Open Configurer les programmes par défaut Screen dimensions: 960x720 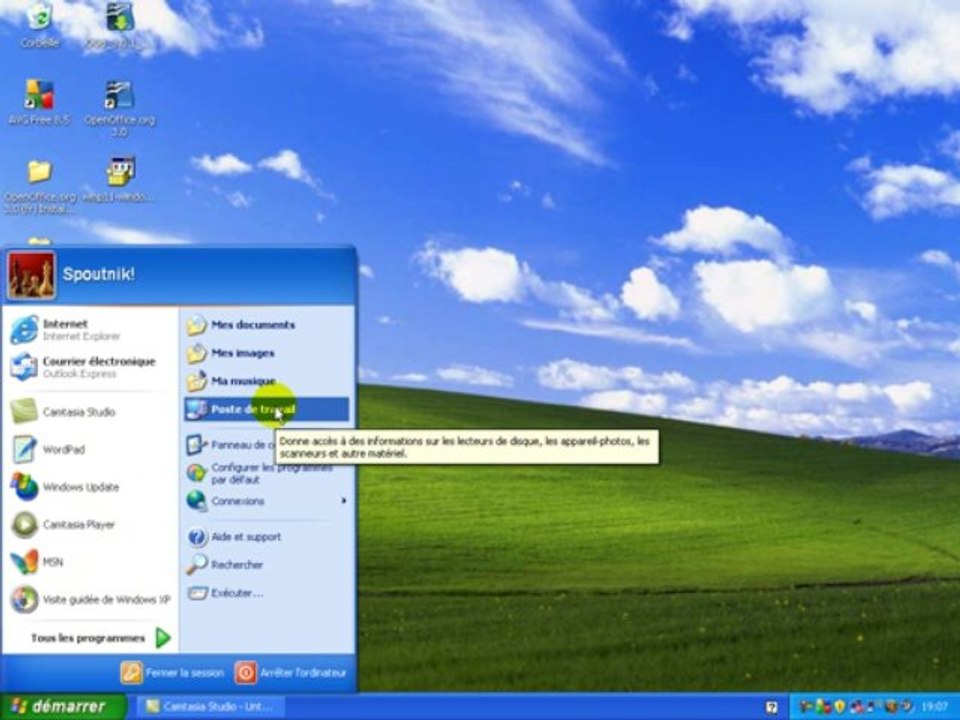266,473
